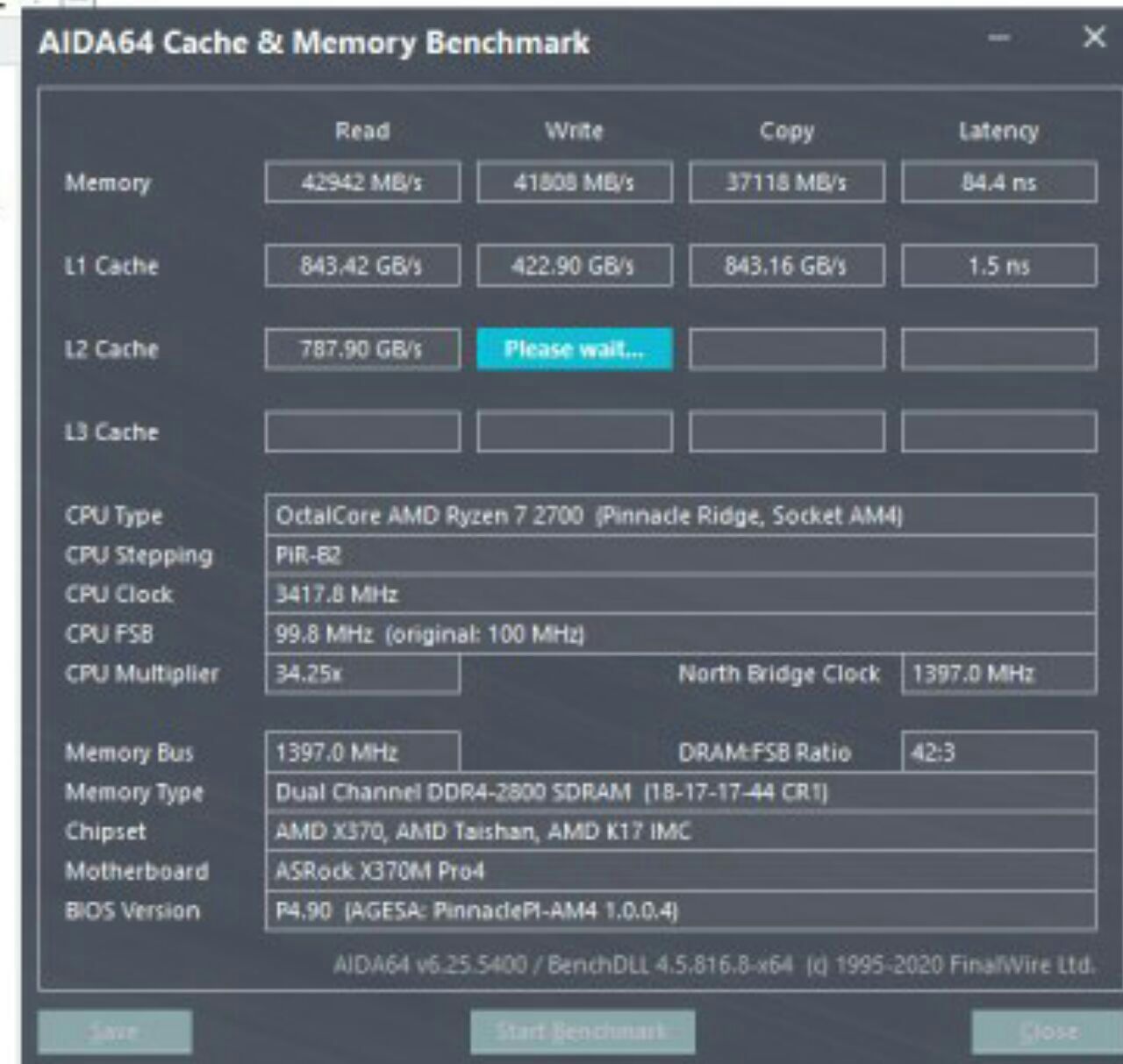1123x1064 pixels.
Task: Click the empty L3 Cache Read field
Action: click(x=362, y=432)
